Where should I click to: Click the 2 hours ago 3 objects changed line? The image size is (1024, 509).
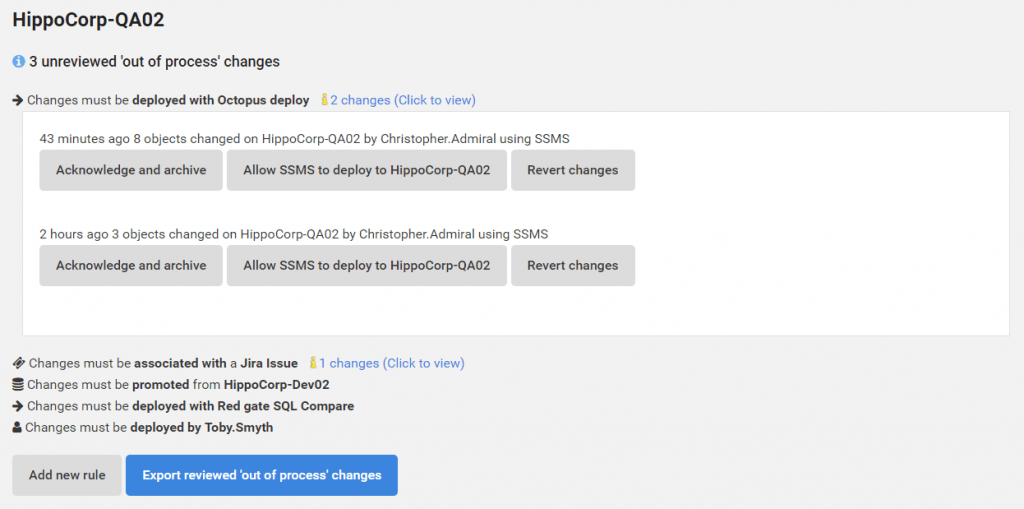294,234
